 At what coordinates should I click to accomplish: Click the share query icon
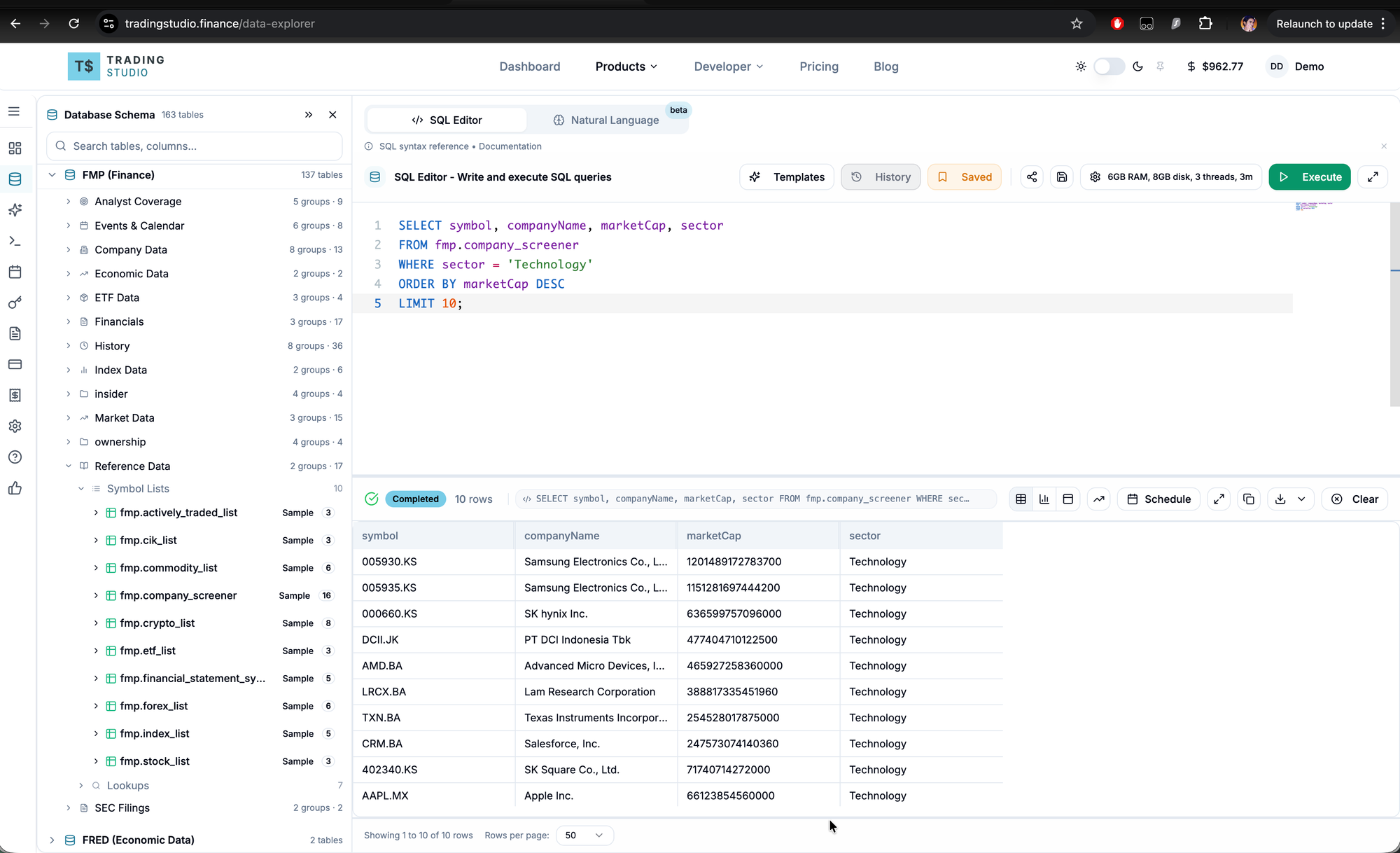pyautogui.click(x=1032, y=177)
